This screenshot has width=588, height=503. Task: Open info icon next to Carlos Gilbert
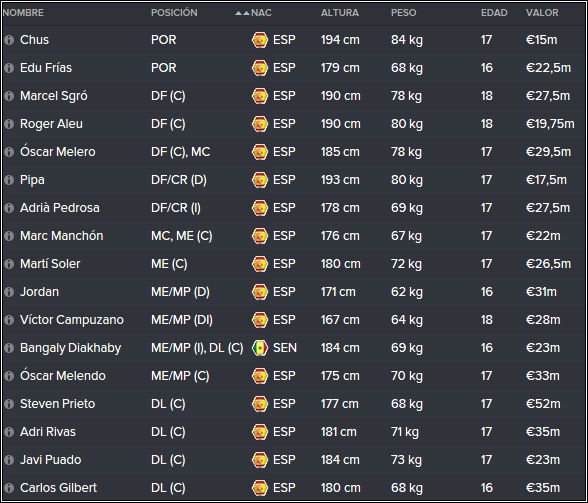[9, 488]
